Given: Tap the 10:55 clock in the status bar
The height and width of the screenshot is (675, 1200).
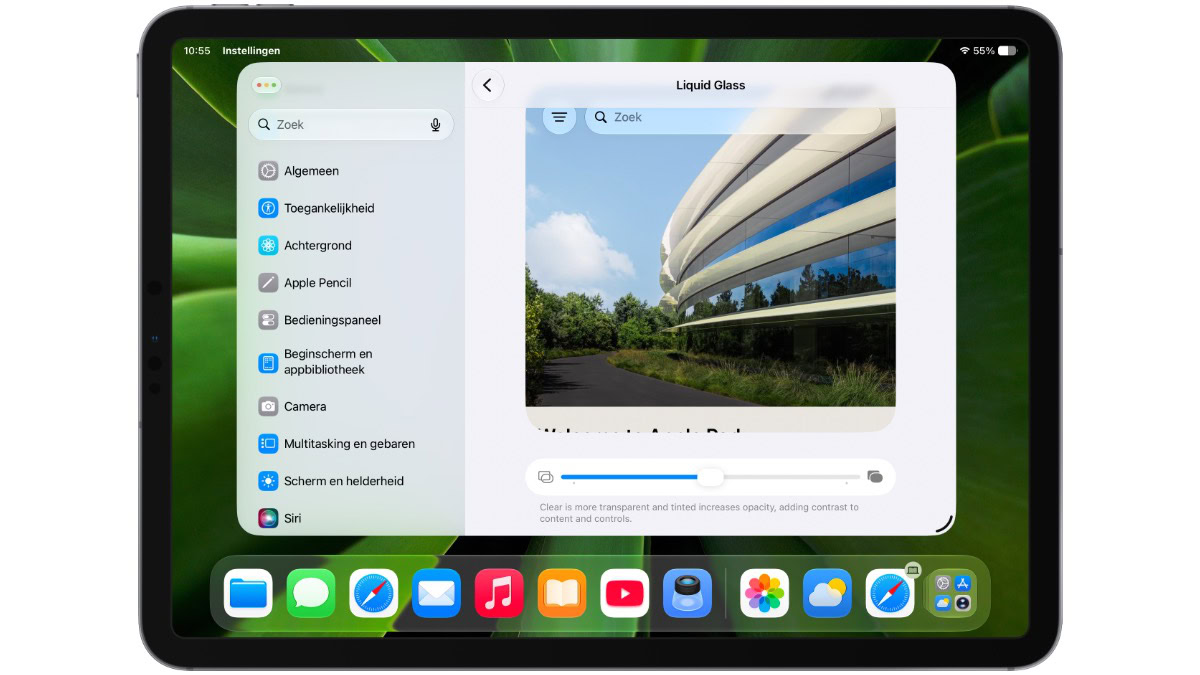Looking at the screenshot, I should [x=197, y=51].
